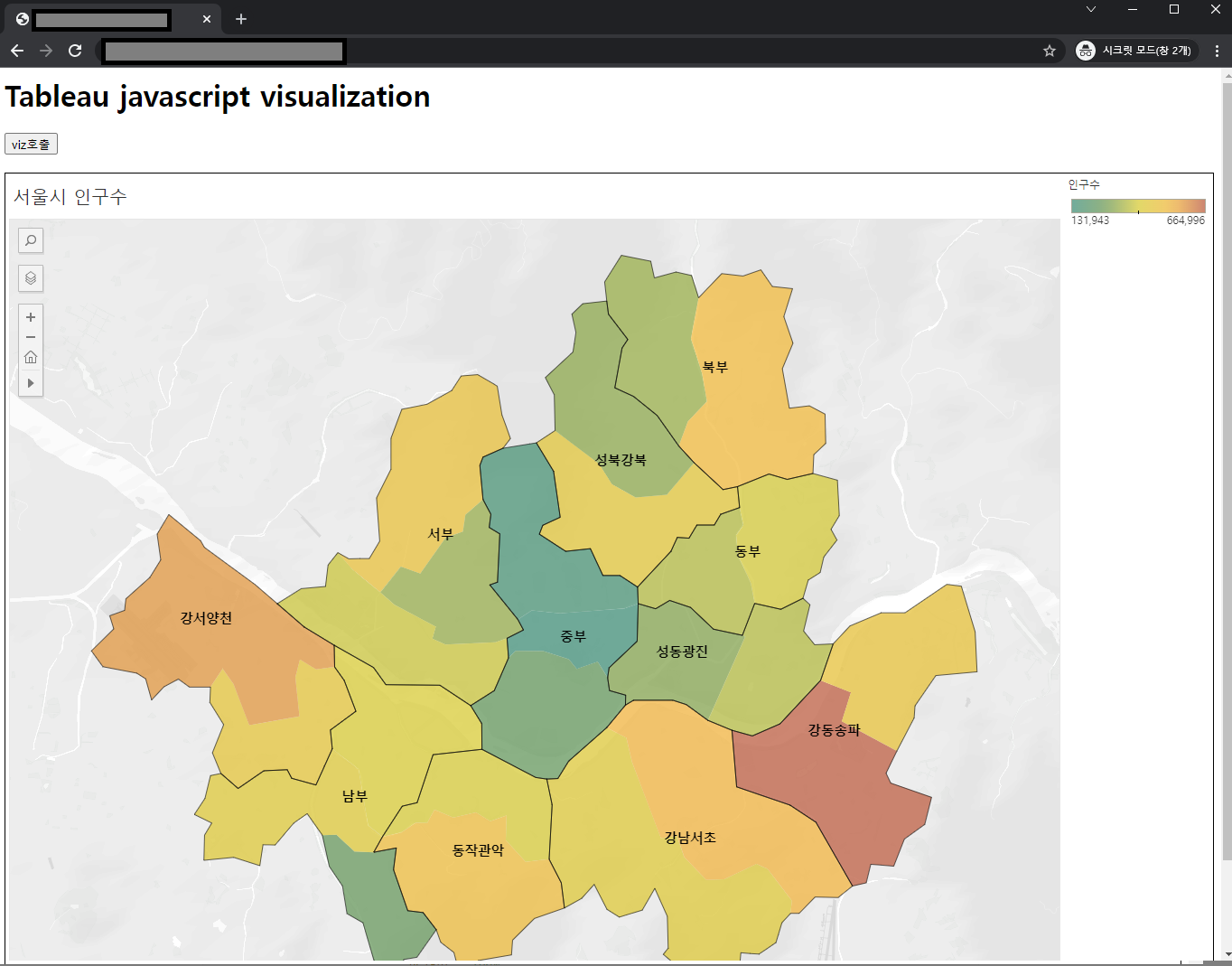Go forward in browser history
Viewport: 1232px width, 966px height.
tap(46, 51)
